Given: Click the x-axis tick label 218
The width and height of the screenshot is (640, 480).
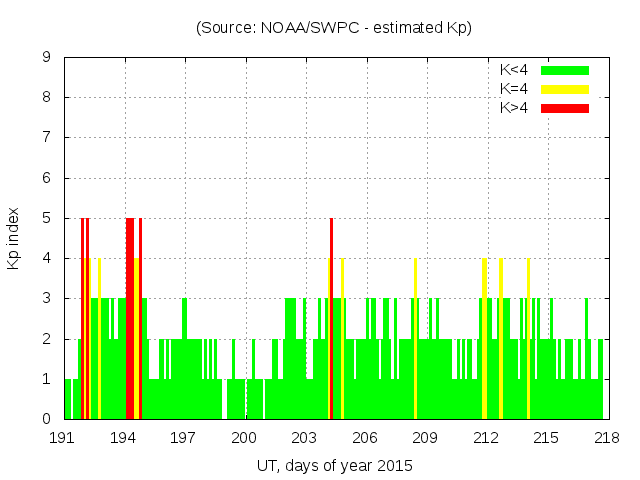Looking at the screenshot, I should [x=607, y=438].
